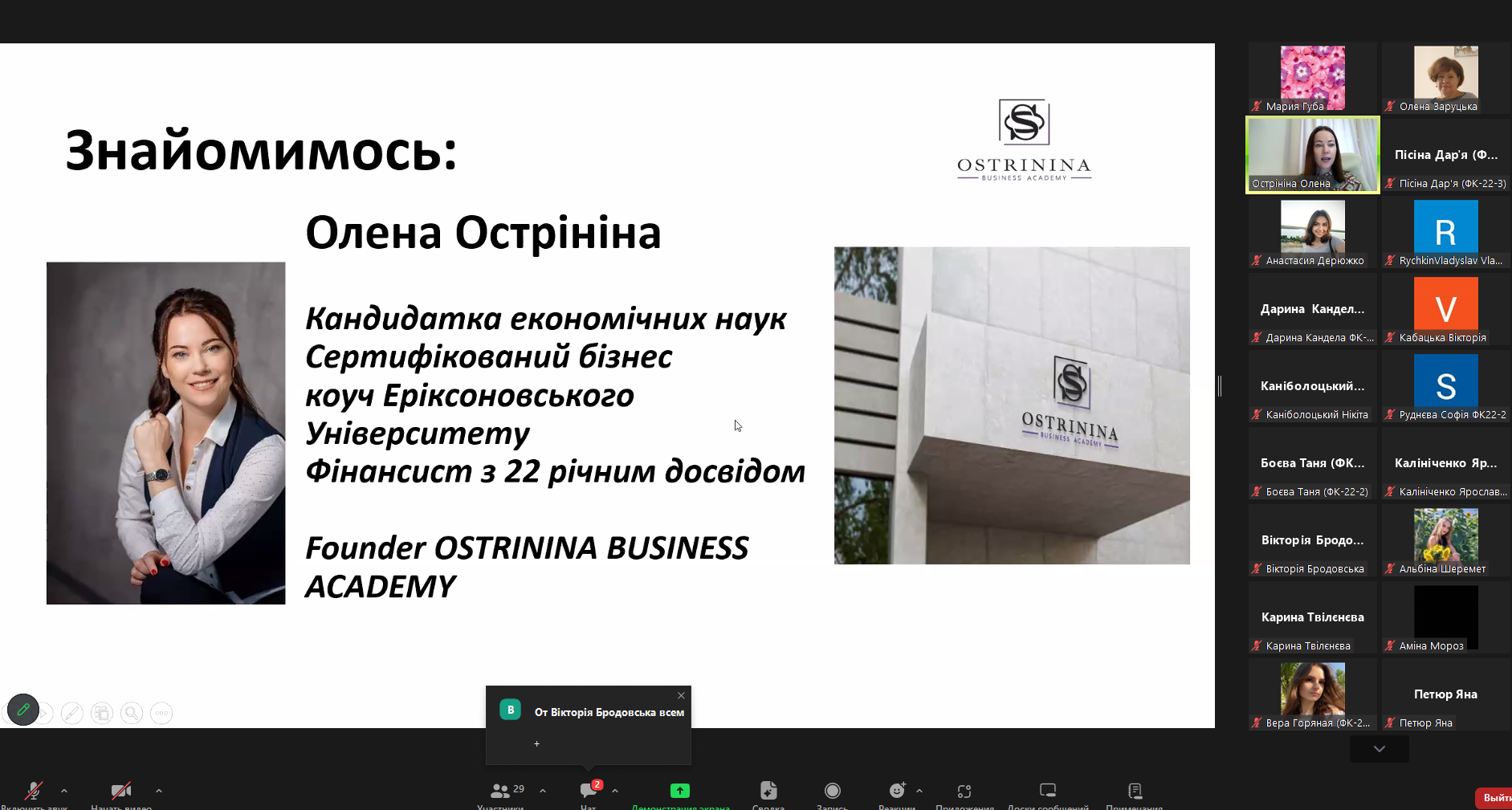This screenshot has width=1512, height=810.
Task: Expand the chat options arrow
Action: [x=615, y=791]
